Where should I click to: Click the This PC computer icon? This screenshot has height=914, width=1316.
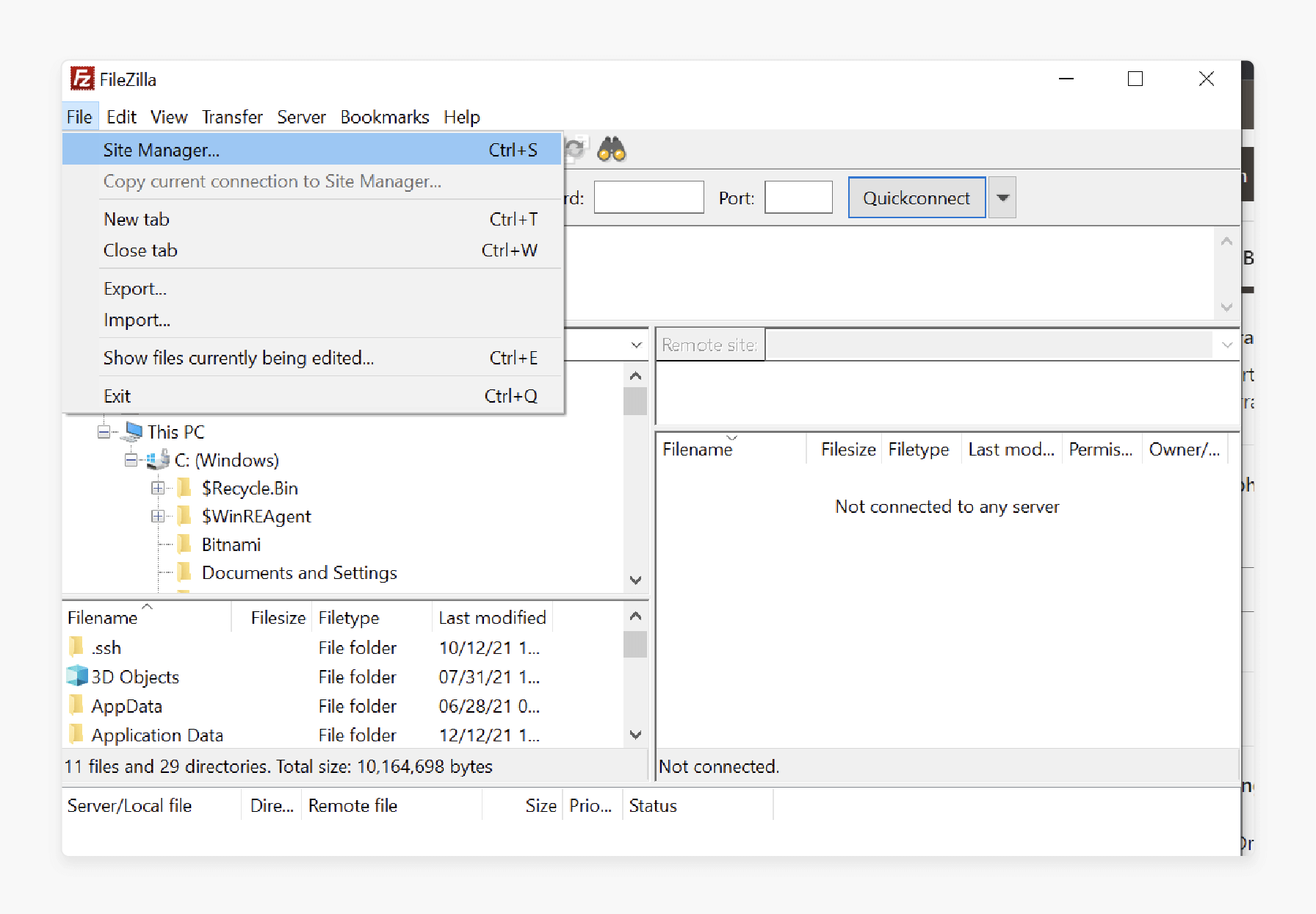(x=132, y=431)
